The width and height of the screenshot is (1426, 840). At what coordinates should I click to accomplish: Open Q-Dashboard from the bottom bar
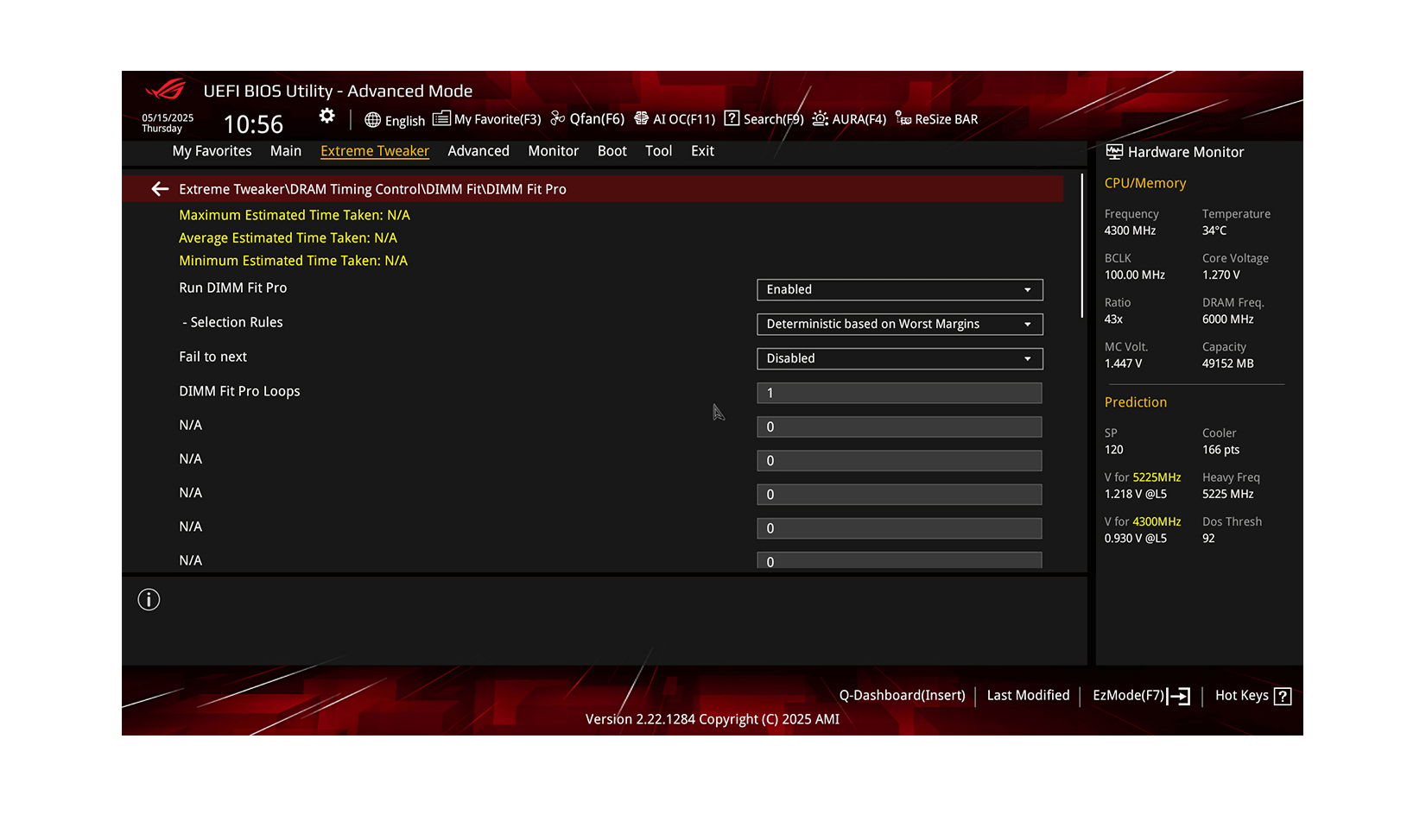click(x=903, y=695)
